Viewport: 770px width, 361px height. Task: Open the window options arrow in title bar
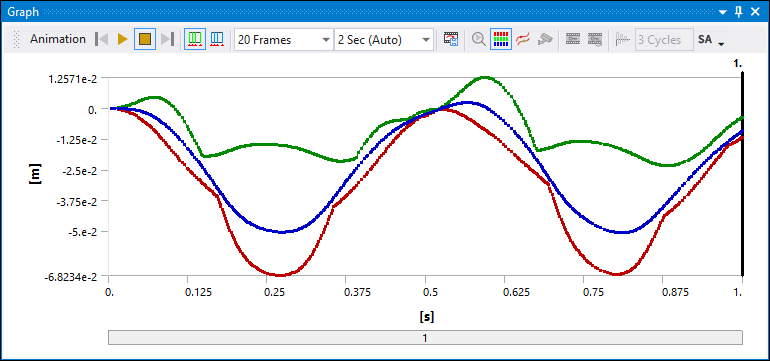pyautogui.click(x=722, y=12)
